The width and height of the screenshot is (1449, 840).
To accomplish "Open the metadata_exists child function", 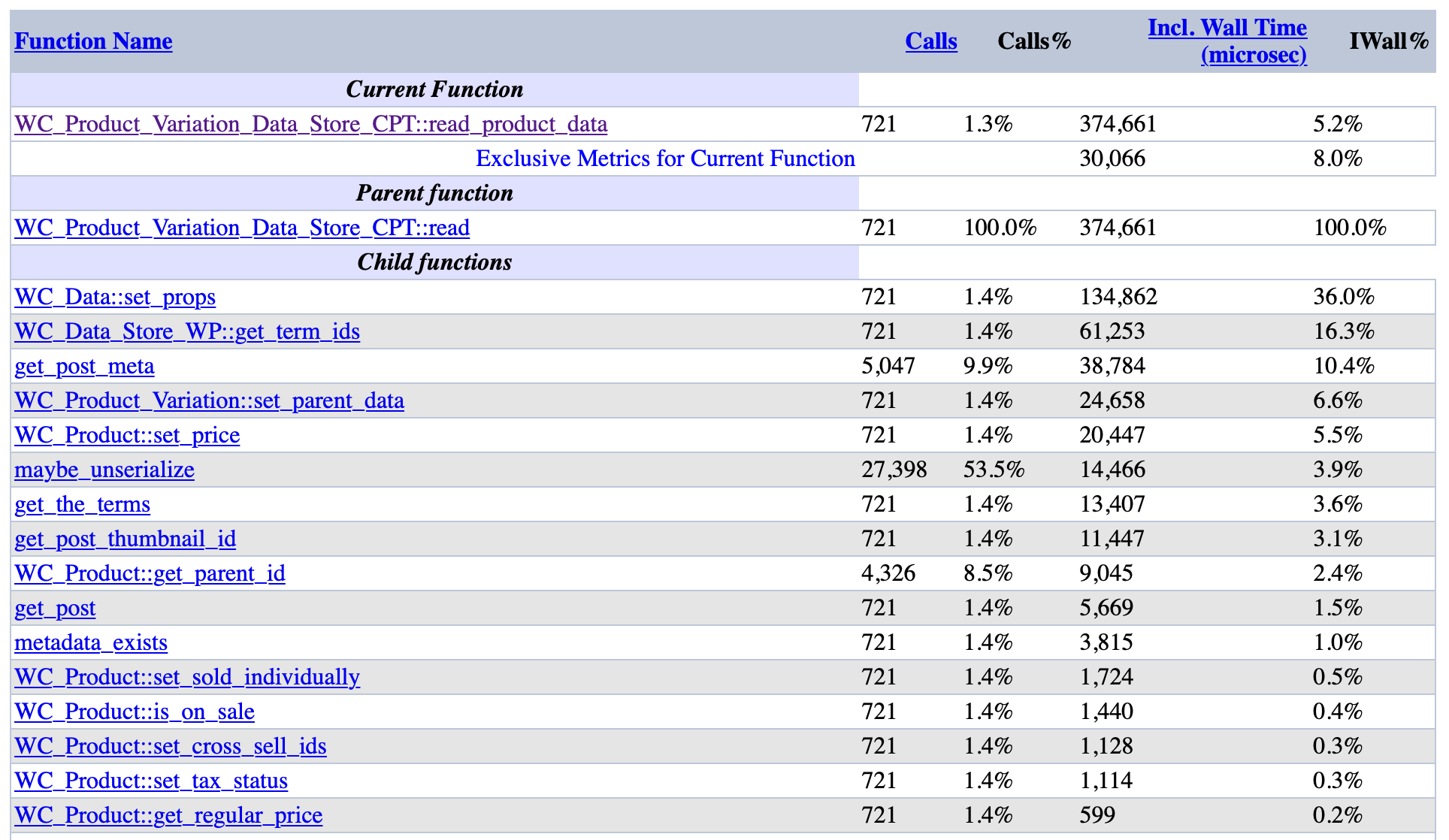I will (x=91, y=642).
